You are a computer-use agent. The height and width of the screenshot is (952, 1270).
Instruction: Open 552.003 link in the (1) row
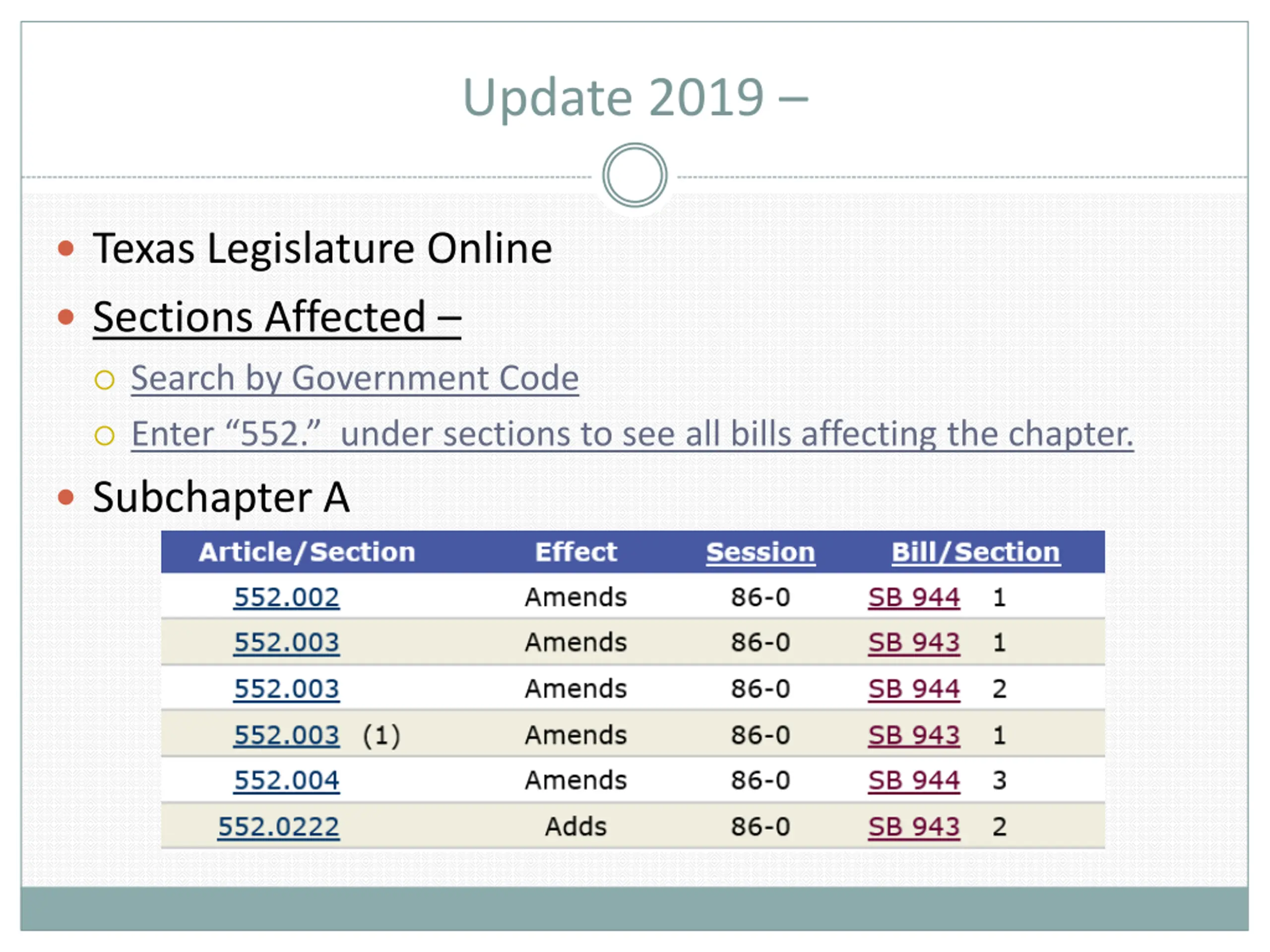click(x=287, y=735)
